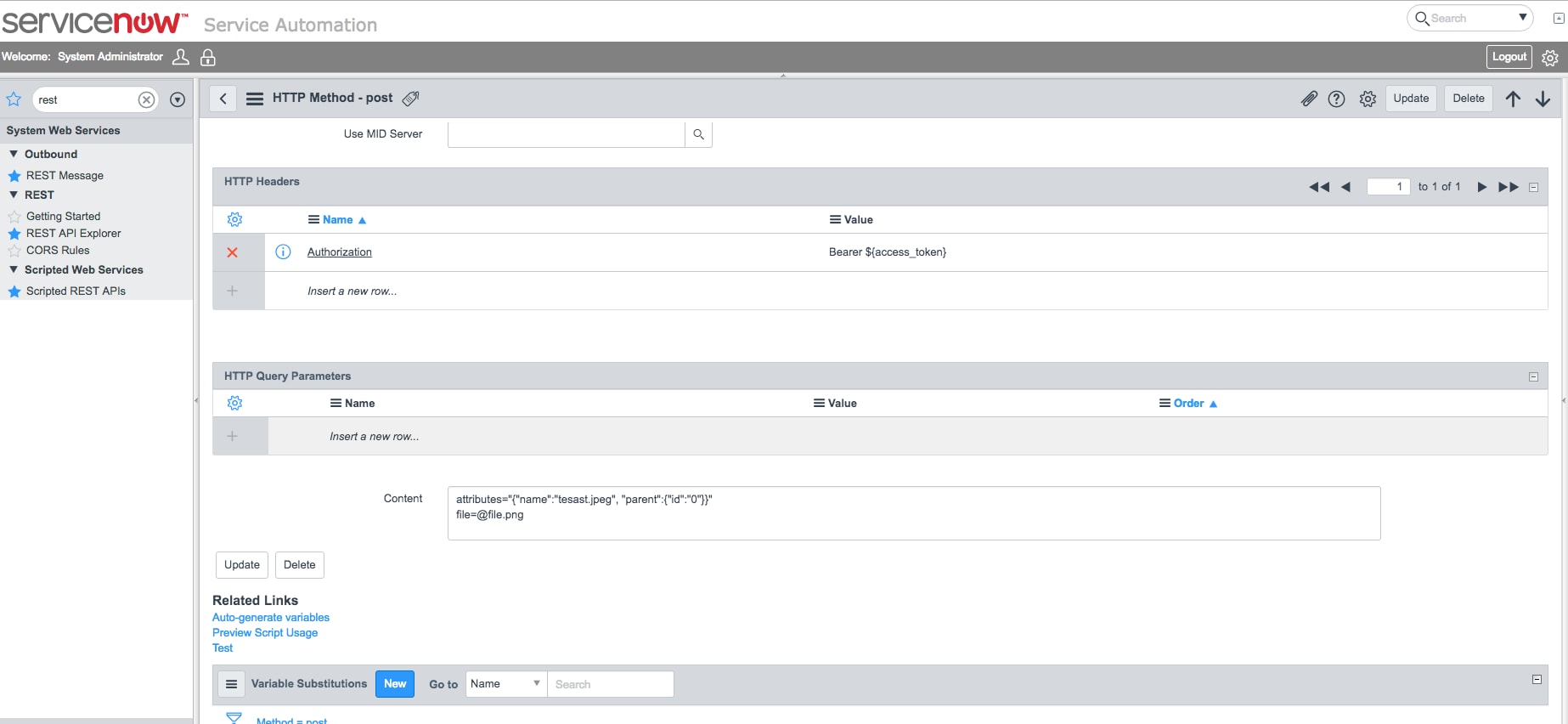
Task: Open the REST API Explorer module
Action: [74, 234]
